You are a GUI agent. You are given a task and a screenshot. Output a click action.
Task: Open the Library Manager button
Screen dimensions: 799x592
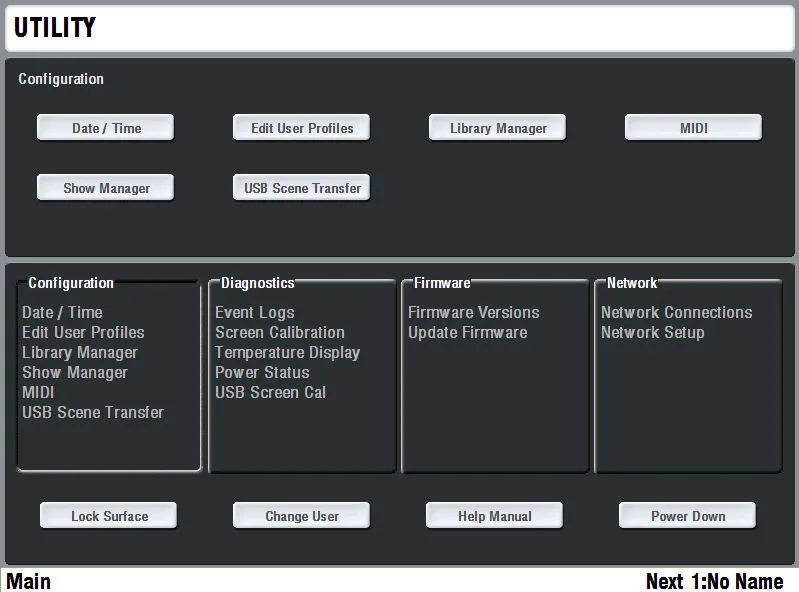pyautogui.click(x=497, y=127)
